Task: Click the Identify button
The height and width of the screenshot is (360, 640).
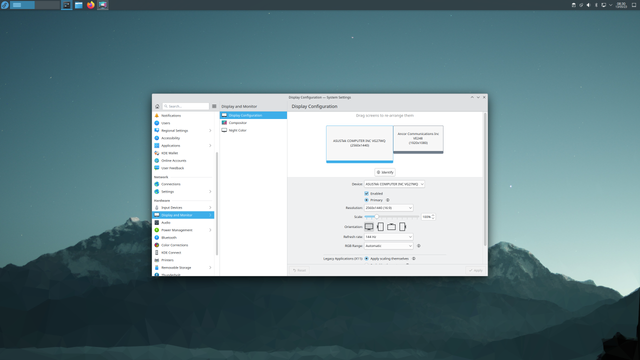Action: [385, 172]
